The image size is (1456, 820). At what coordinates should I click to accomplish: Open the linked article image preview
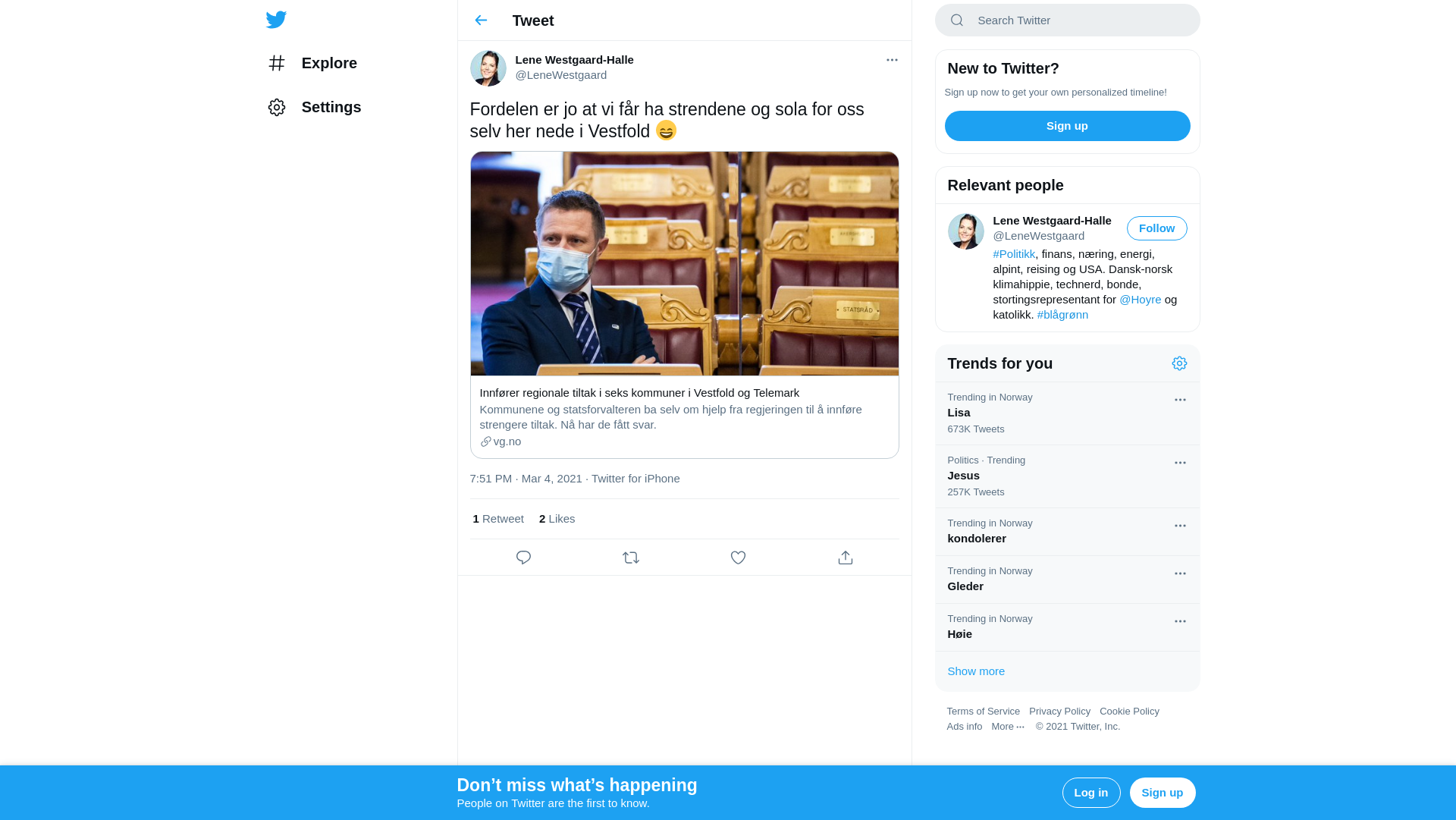point(684,263)
